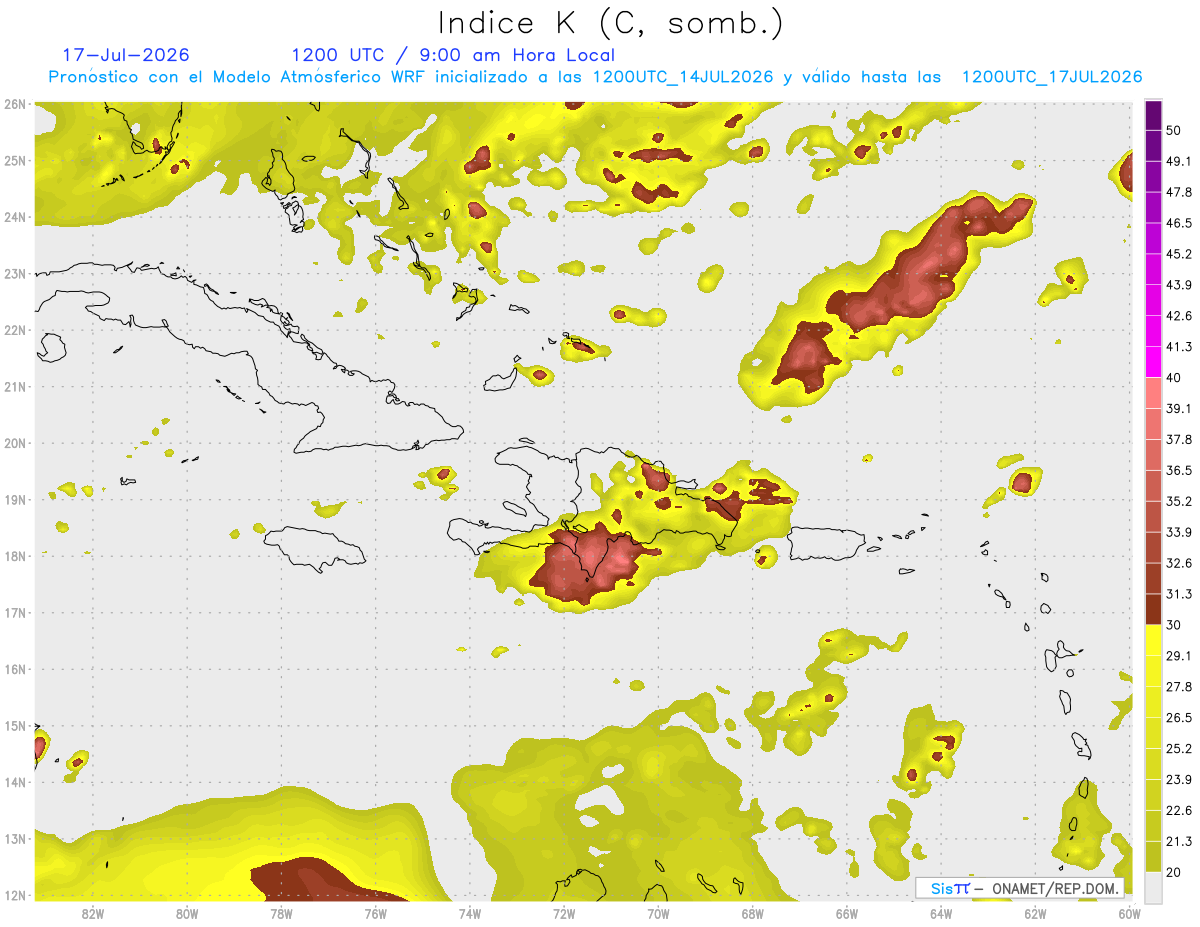This screenshot has height=927, width=1200.
Task: Click the "16N" latitude label
Action: click(x=15, y=669)
